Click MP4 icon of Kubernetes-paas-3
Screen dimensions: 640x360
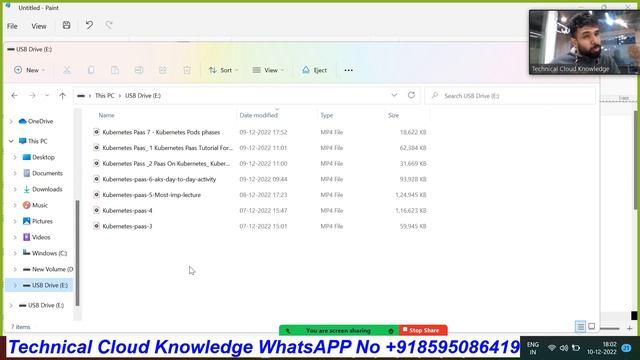click(x=96, y=226)
